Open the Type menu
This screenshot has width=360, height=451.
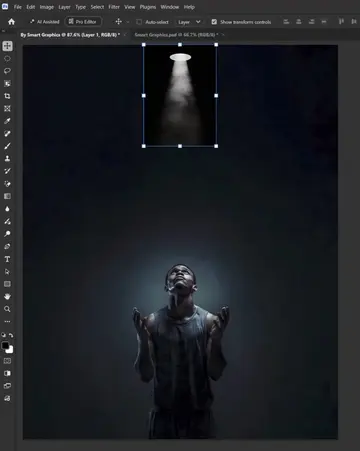coord(80,7)
